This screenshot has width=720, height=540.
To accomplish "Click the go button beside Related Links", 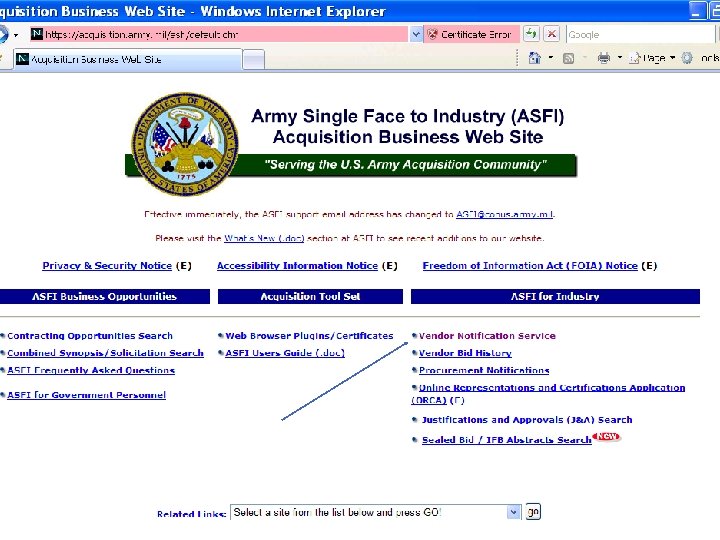I will tap(533, 512).
